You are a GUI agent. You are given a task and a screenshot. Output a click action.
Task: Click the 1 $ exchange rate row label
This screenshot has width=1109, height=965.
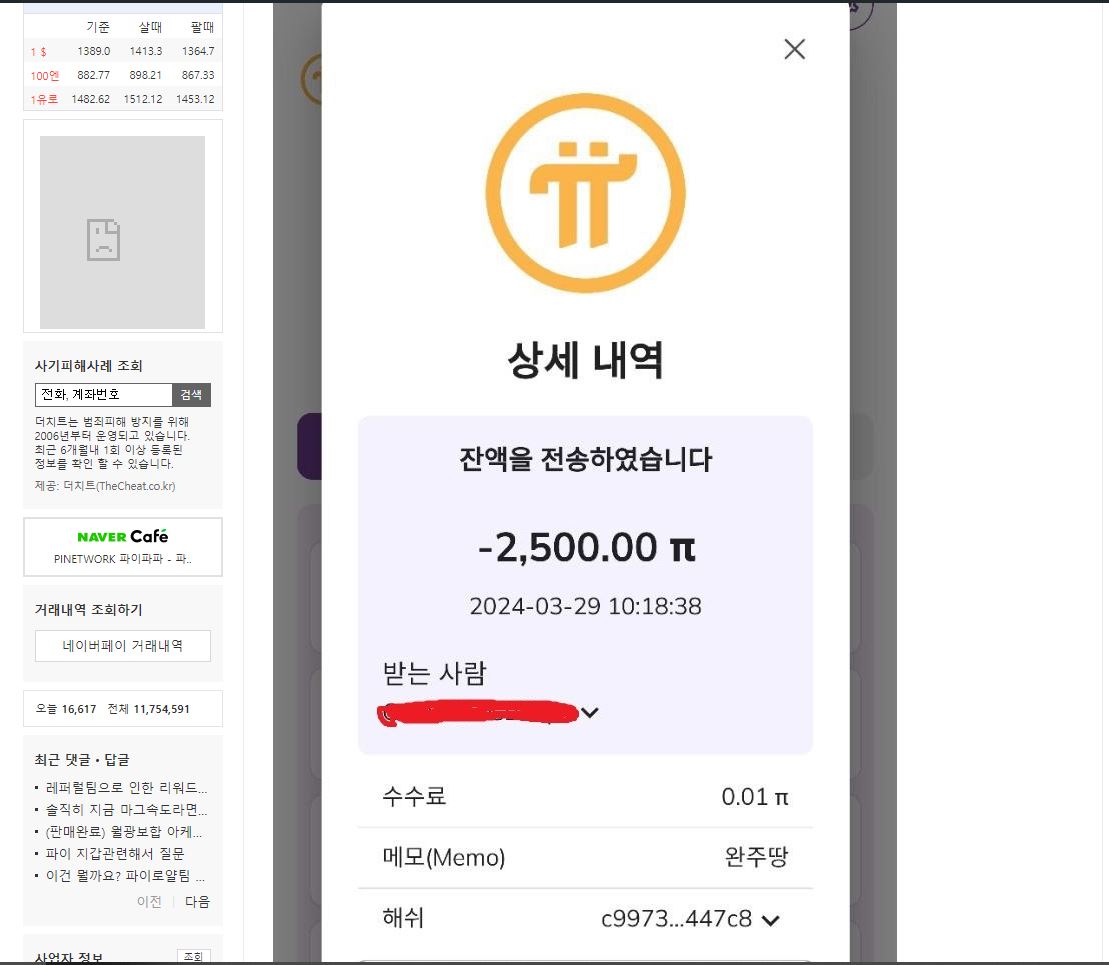pyautogui.click(x=39, y=52)
